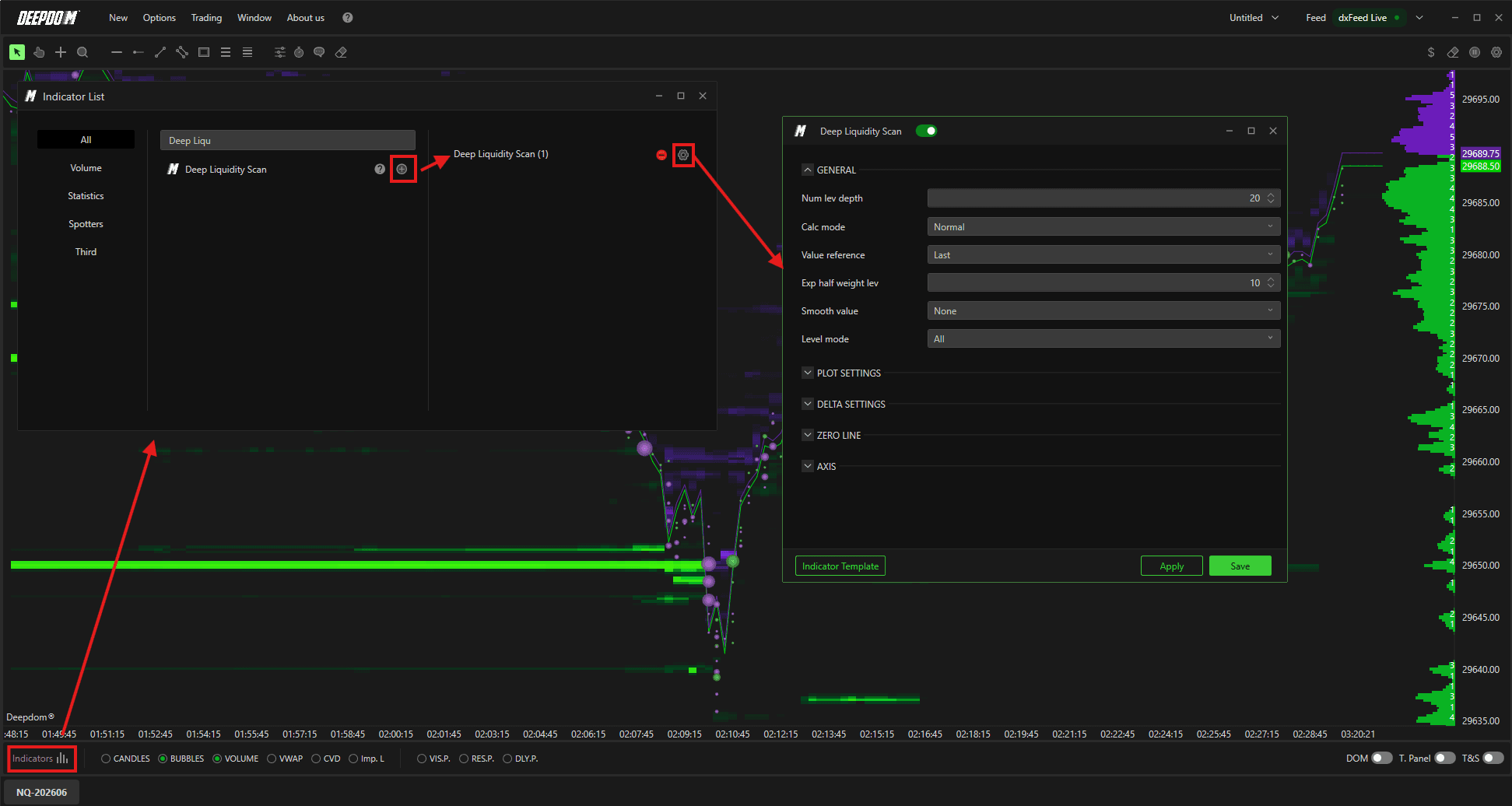Click the indicator search field

[288, 140]
